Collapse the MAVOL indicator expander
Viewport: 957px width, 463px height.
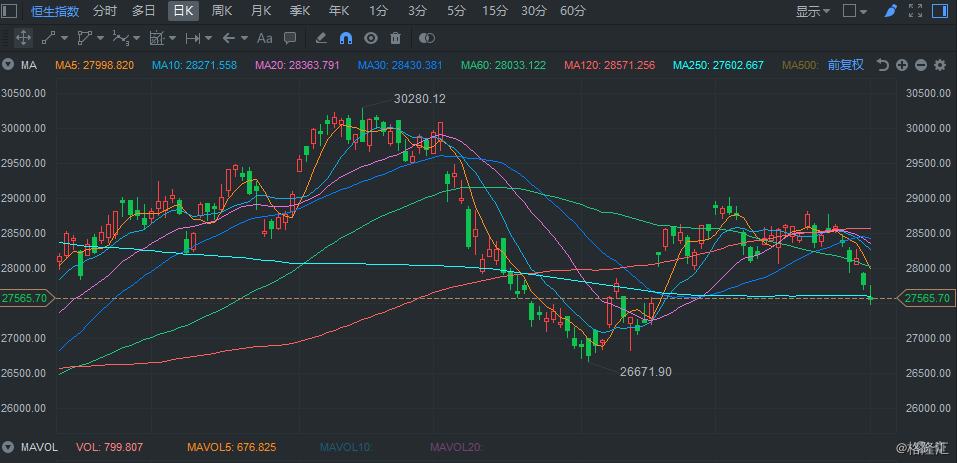8,447
